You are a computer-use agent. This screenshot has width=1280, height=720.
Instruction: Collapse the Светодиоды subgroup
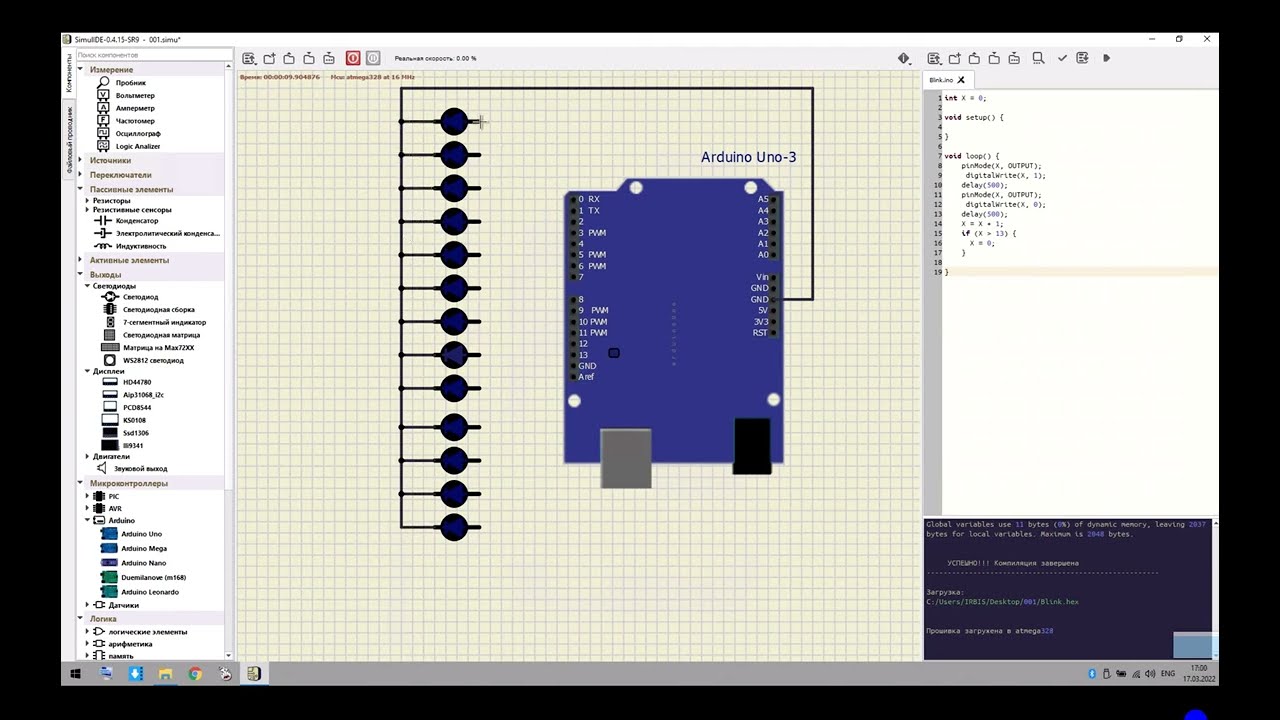pos(87,286)
